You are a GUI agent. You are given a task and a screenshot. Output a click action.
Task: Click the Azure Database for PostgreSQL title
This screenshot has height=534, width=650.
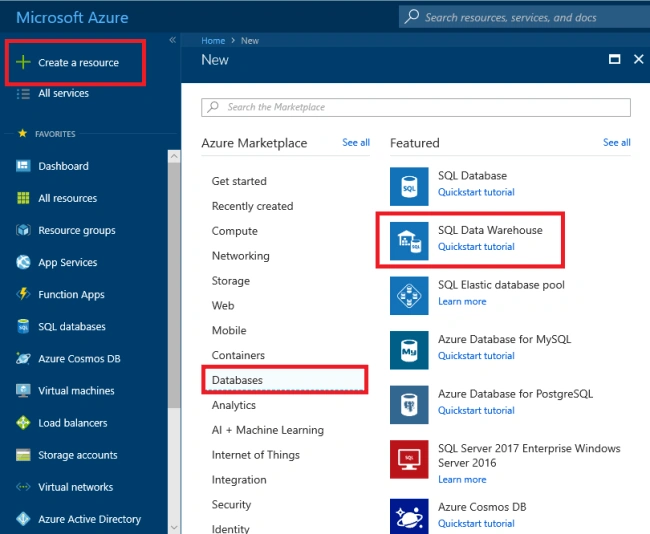(x=515, y=394)
